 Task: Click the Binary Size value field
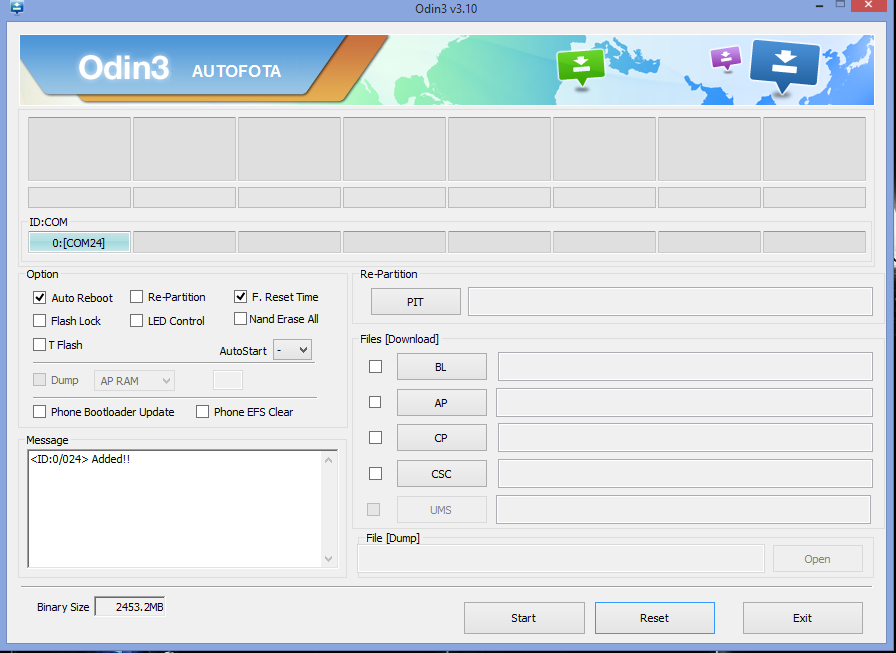[x=130, y=607]
